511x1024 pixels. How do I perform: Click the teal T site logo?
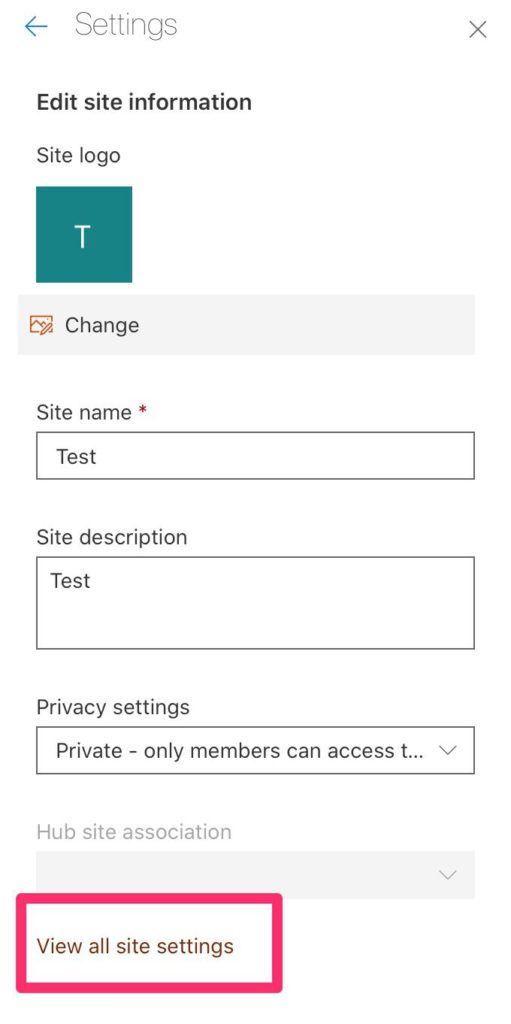pyautogui.click(x=84, y=234)
